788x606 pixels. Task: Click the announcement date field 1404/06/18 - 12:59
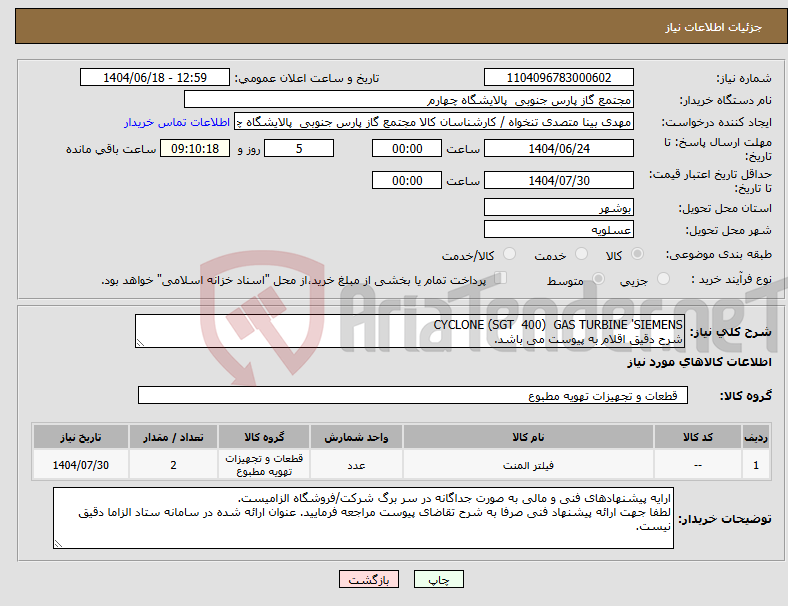pos(155,77)
